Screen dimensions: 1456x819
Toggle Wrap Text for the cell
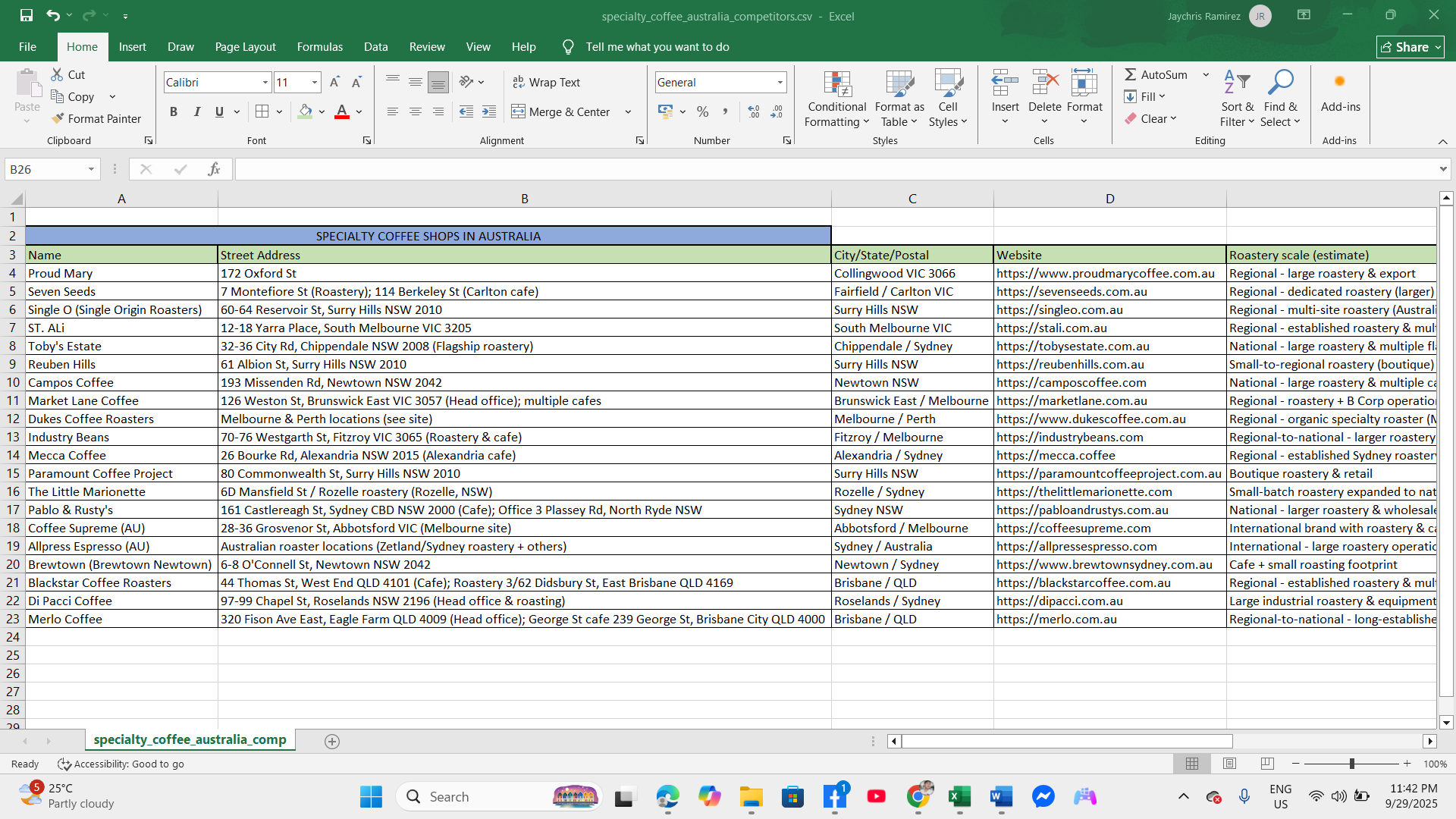pos(546,82)
